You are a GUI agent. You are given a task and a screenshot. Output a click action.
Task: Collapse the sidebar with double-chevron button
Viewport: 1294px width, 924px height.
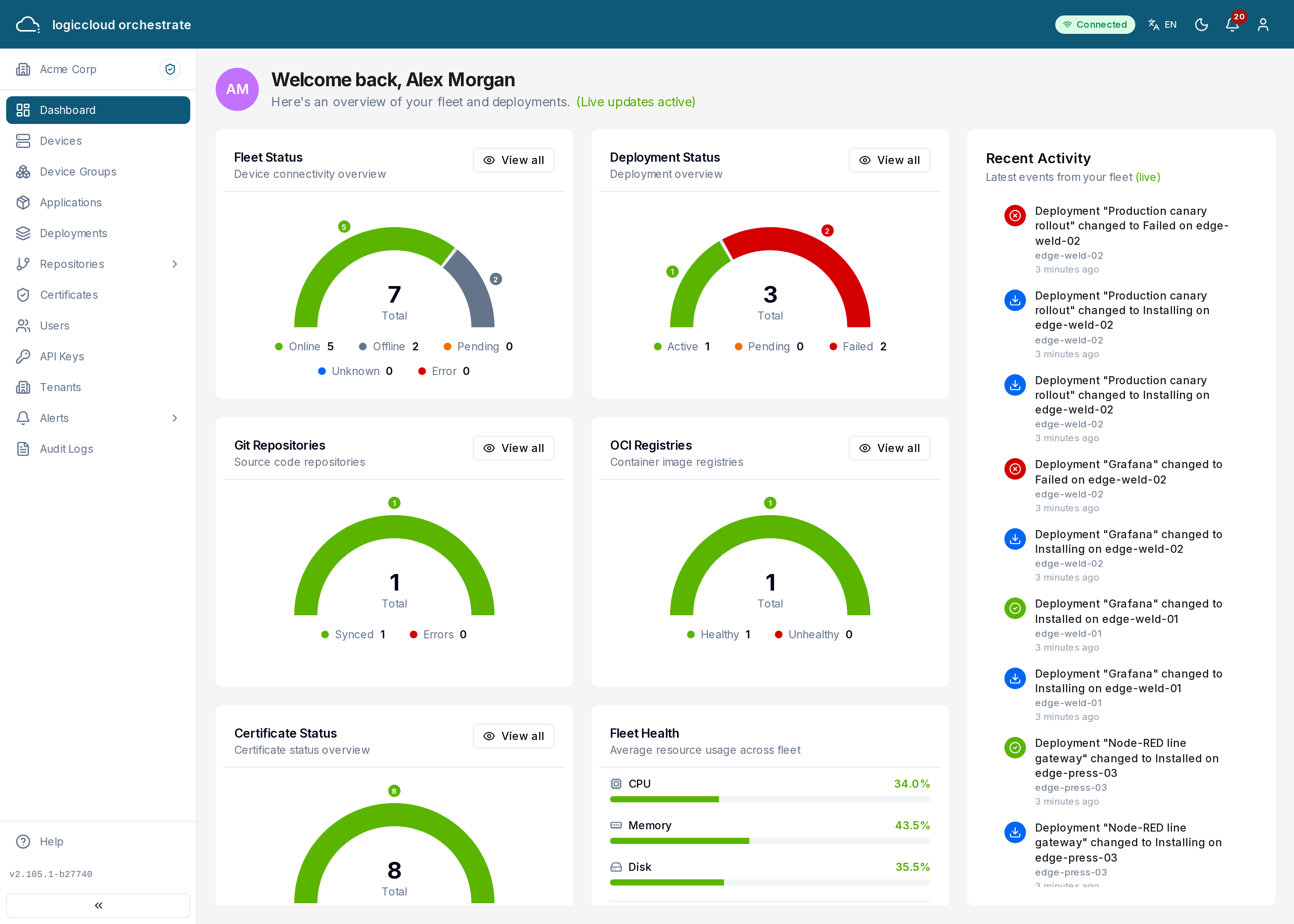click(x=98, y=905)
